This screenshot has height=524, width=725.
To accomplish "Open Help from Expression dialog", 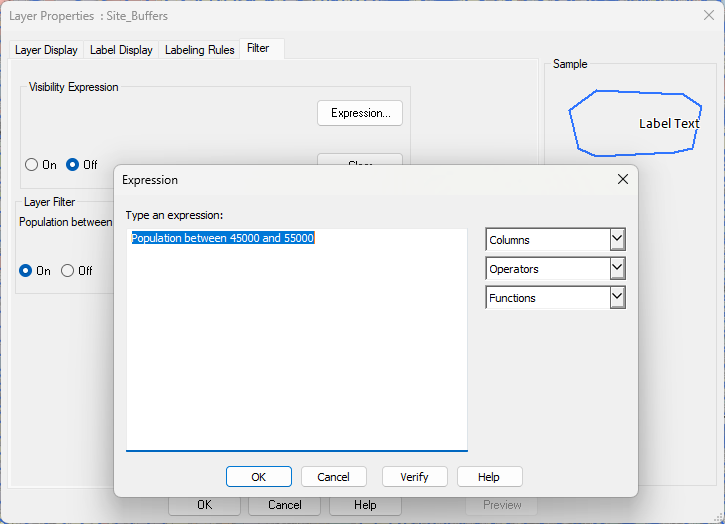I will [489, 477].
